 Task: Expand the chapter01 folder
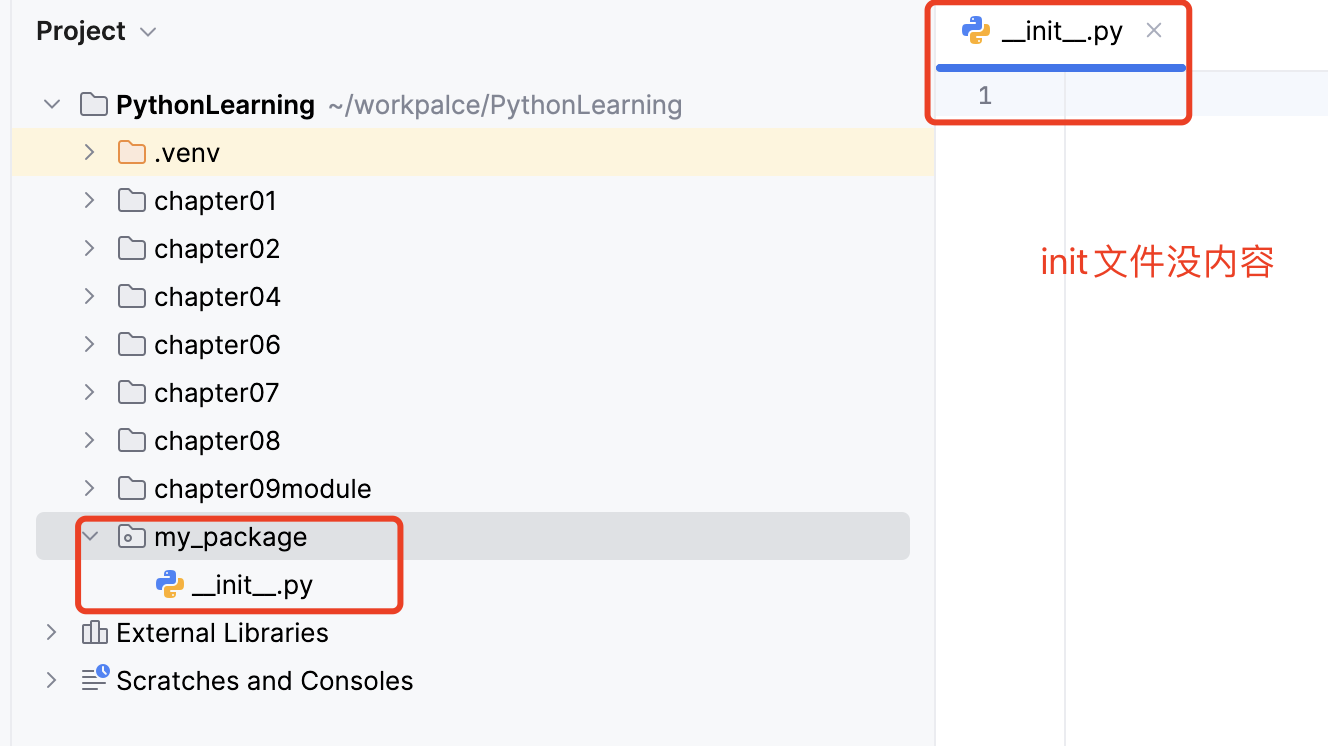coord(89,201)
